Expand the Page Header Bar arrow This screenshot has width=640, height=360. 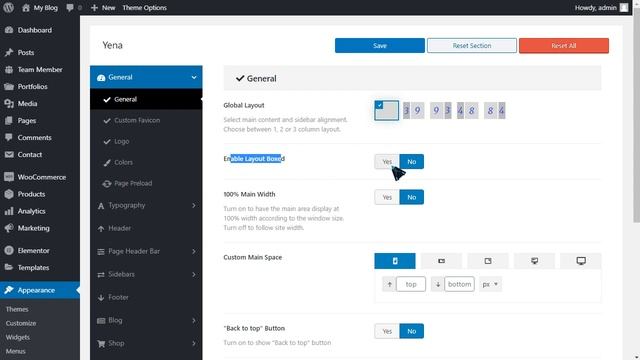pyautogui.click(x=194, y=251)
